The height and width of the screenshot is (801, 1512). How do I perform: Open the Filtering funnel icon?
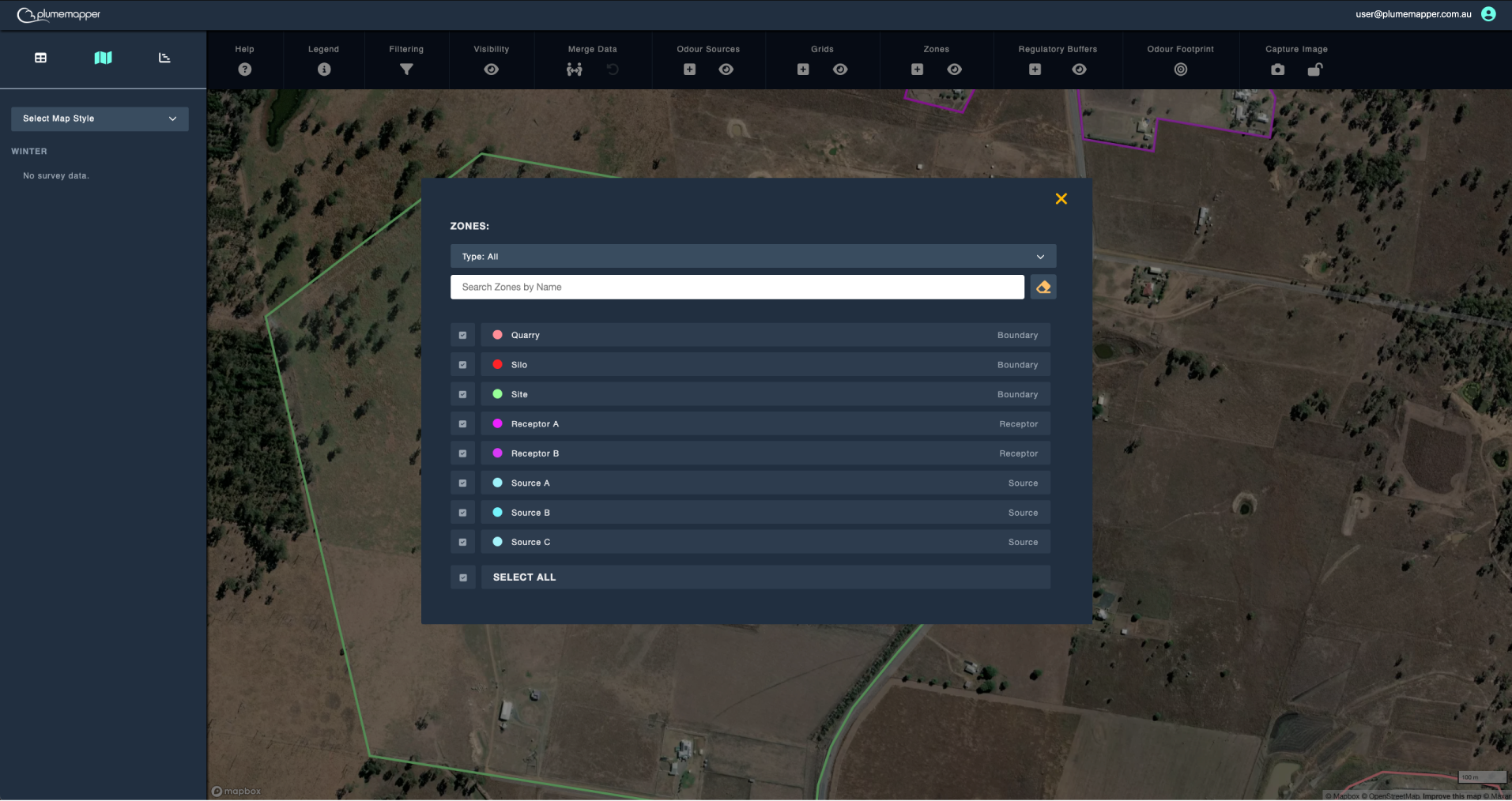click(406, 70)
